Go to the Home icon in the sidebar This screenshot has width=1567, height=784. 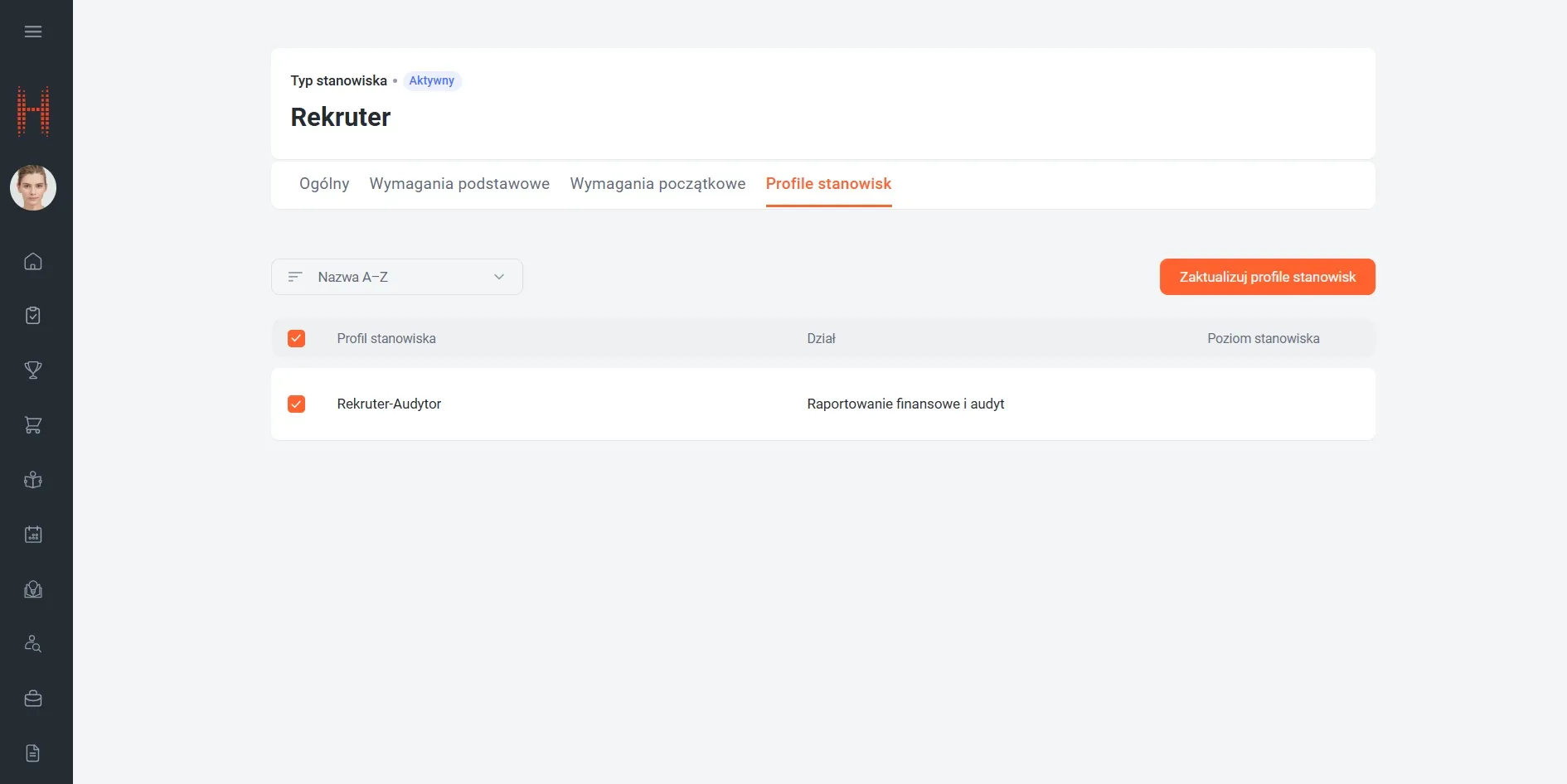33,261
